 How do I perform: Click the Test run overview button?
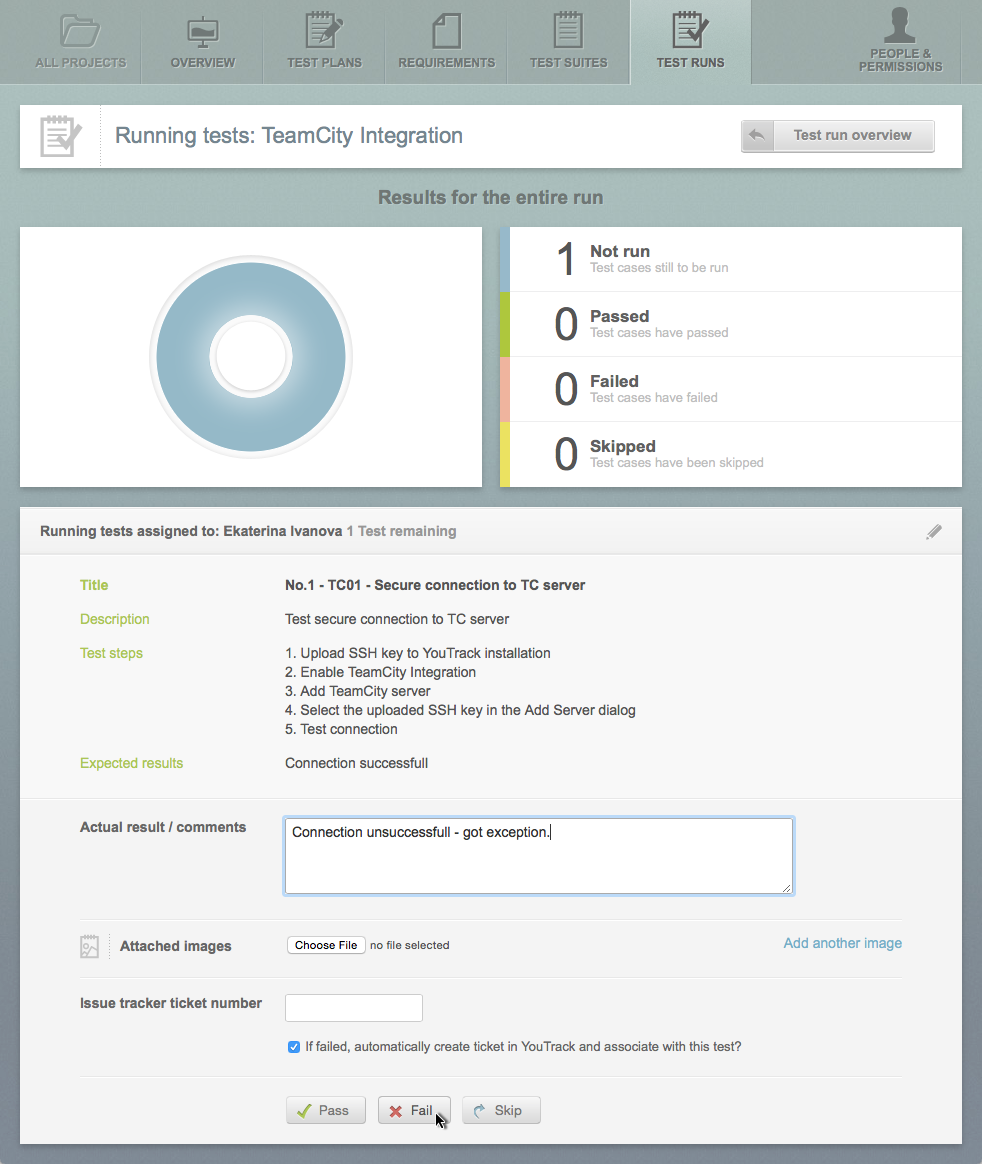[838, 136]
